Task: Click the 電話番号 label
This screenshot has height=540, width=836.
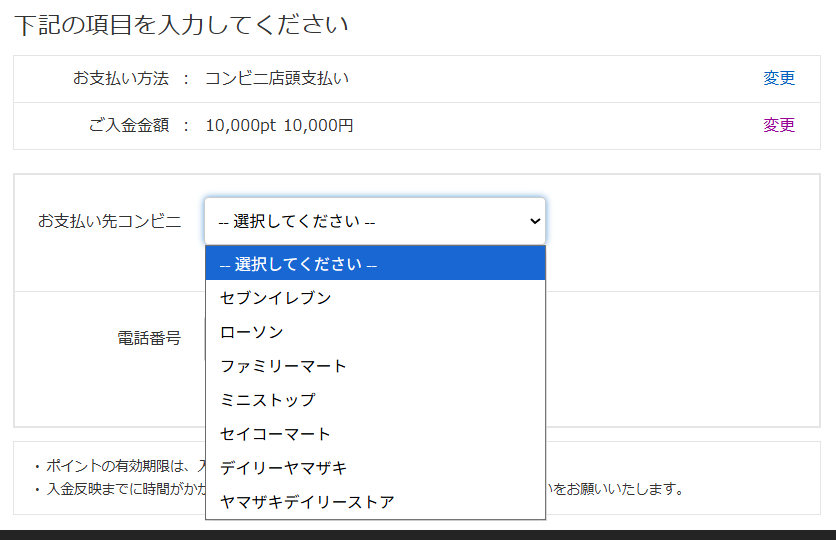Action: point(149,338)
